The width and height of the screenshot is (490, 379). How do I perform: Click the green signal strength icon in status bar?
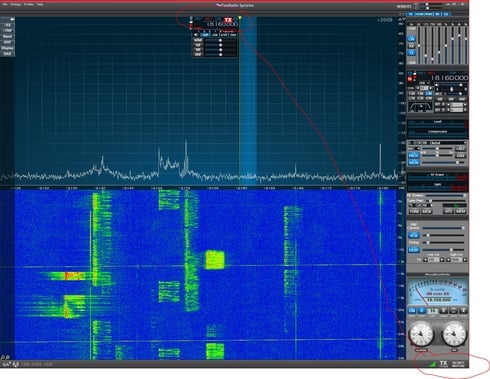point(432,364)
